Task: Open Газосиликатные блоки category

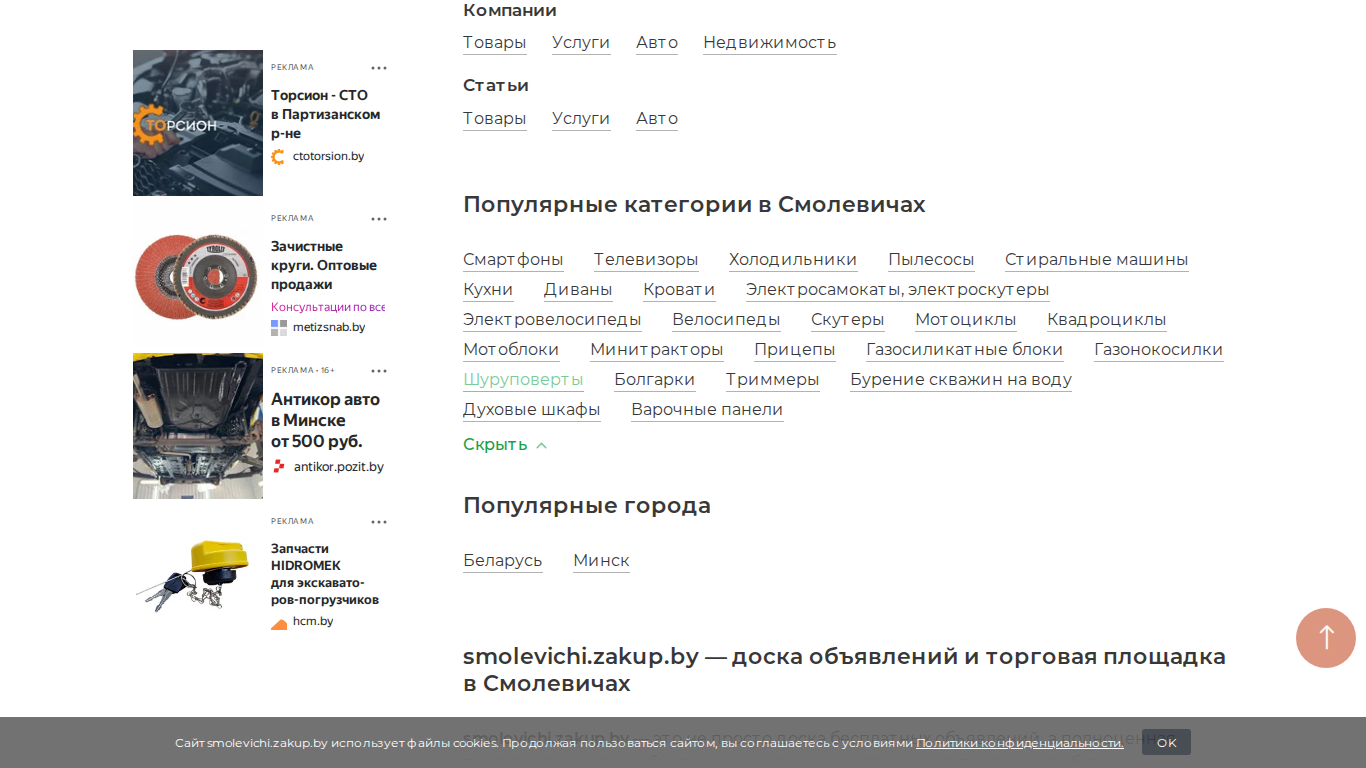Action: 965,350
